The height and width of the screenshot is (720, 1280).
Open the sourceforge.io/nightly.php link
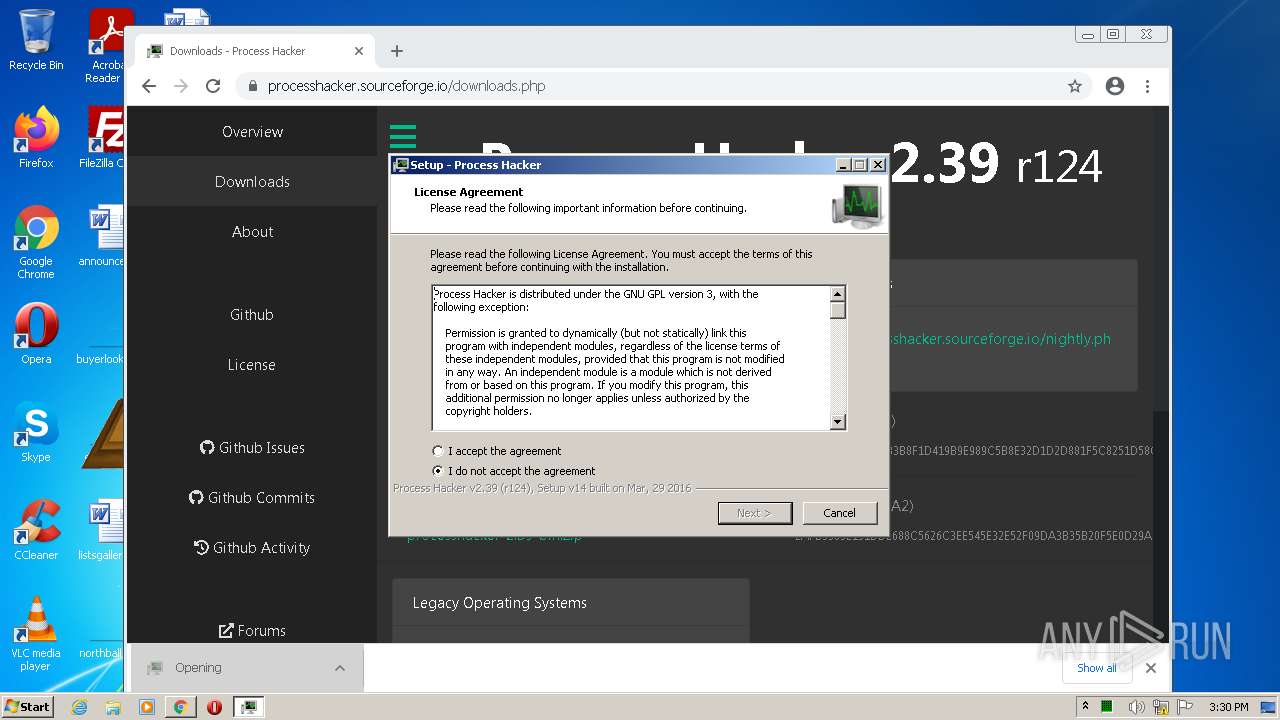point(1000,339)
